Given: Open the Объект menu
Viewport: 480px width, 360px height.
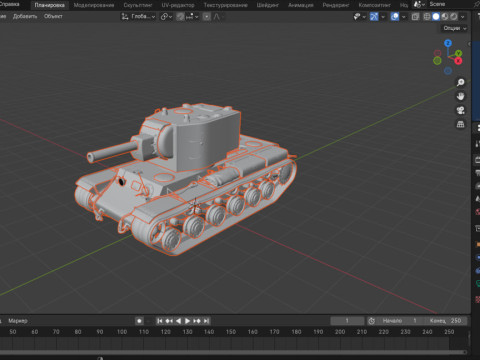Looking at the screenshot, I should pyautogui.click(x=53, y=16).
